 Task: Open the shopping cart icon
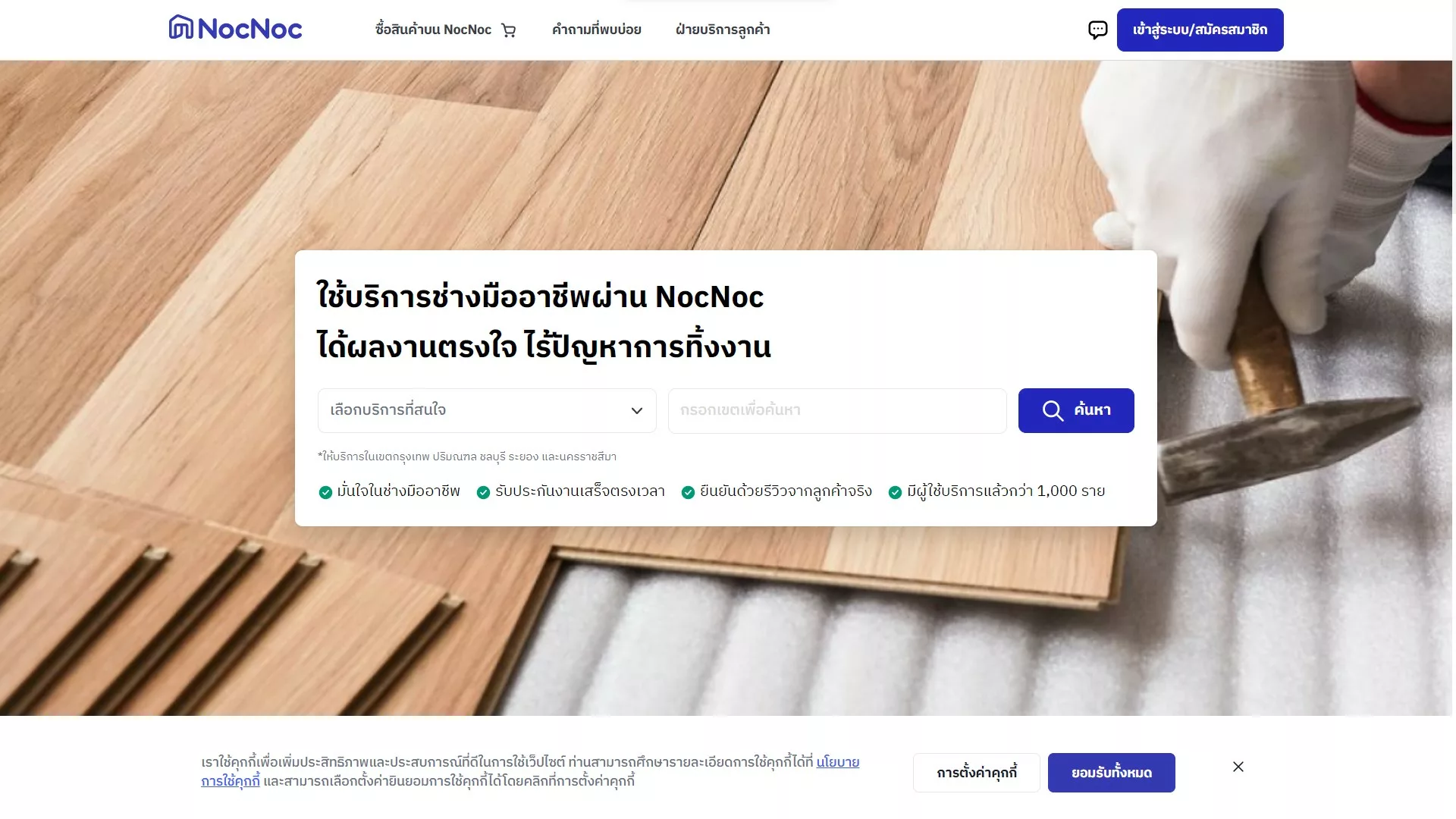[x=508, y=30]
